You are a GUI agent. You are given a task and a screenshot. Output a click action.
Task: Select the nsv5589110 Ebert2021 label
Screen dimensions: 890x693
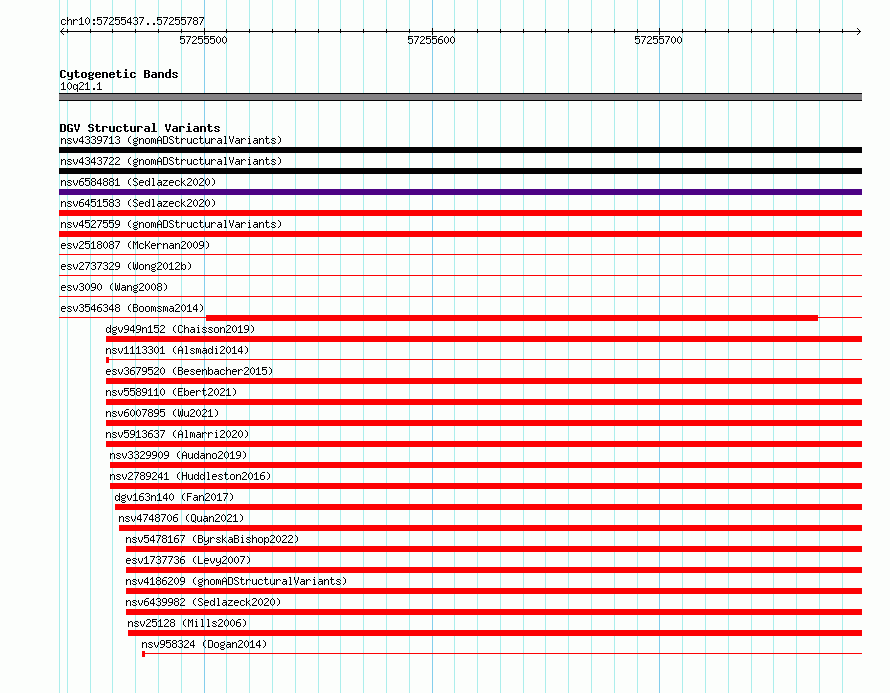coord(171,392)
